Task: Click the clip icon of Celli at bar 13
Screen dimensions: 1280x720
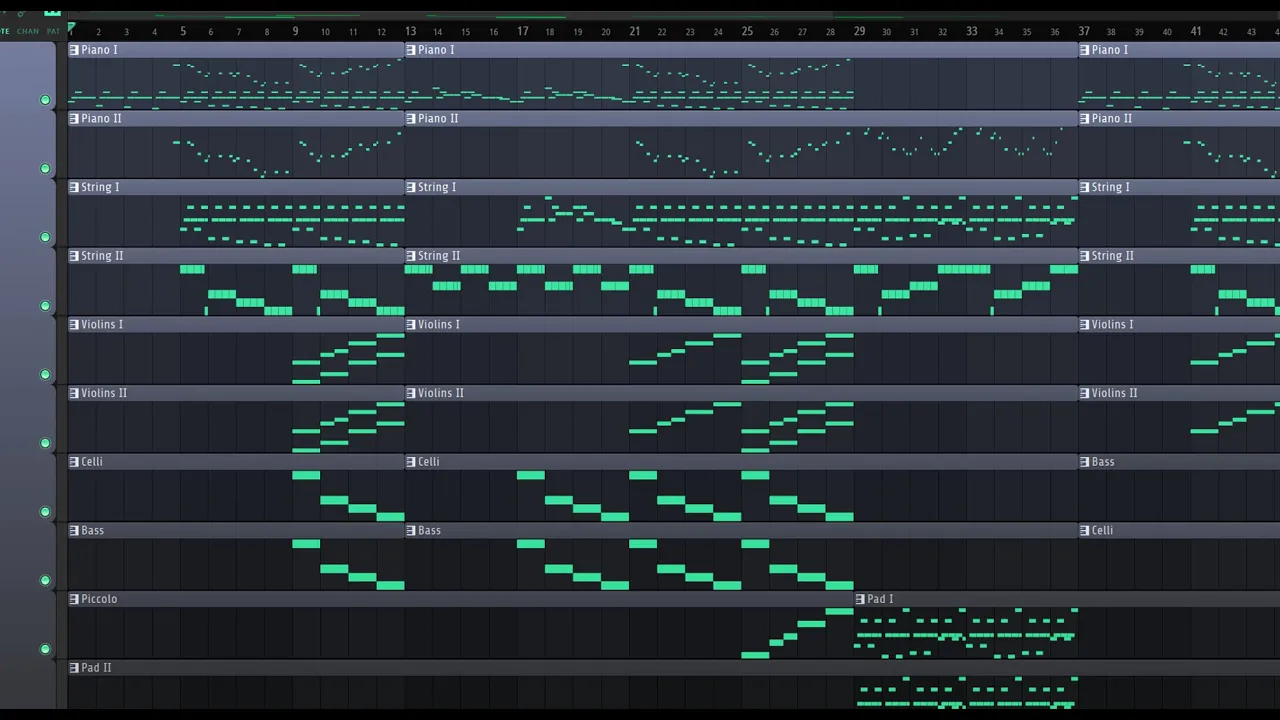Action: [x=411, y=462]
